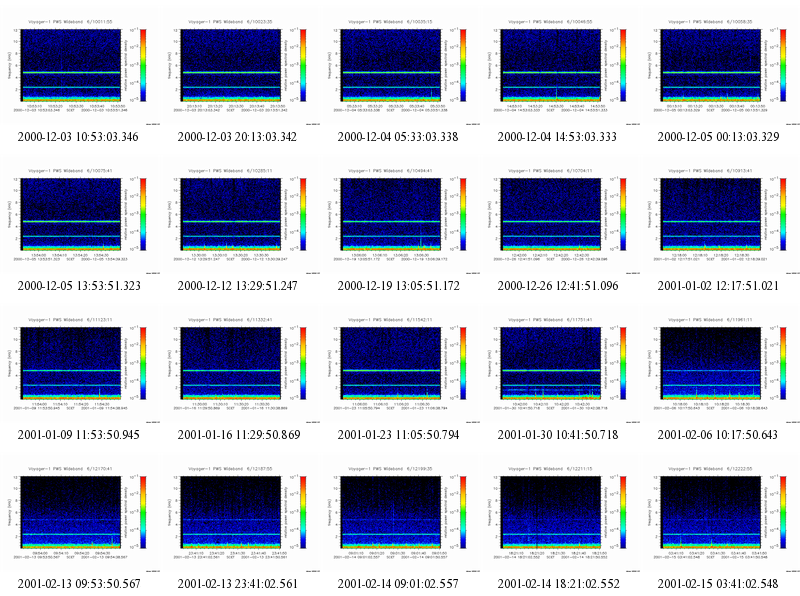Screen dimensions: 800x596
Task: Click the caption 2000-12-04 14:53:03.333
Action: click(x=557, y=137)
